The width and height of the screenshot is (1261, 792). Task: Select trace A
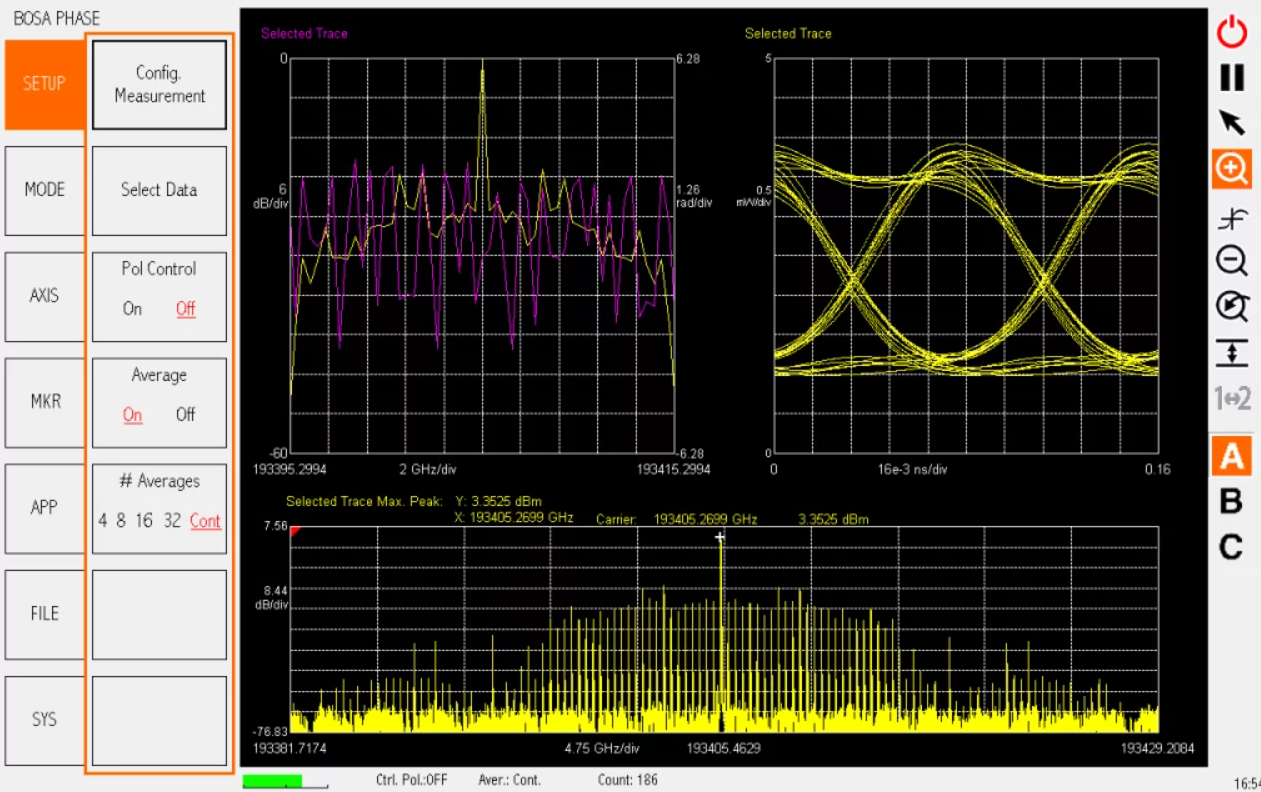(x=1231, y=457)
